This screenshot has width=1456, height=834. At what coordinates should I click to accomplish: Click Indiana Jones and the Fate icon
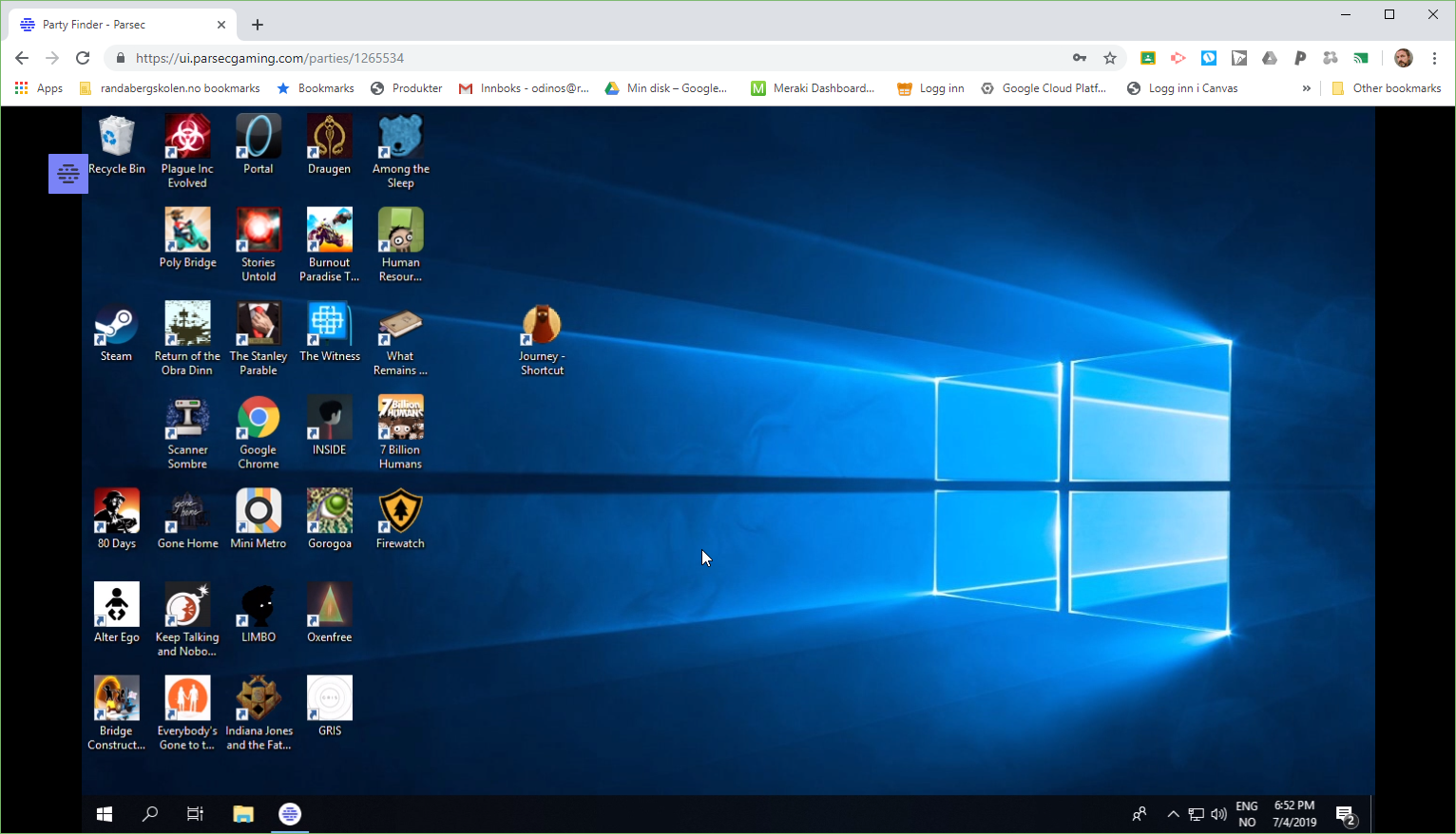tap(259, 713)
